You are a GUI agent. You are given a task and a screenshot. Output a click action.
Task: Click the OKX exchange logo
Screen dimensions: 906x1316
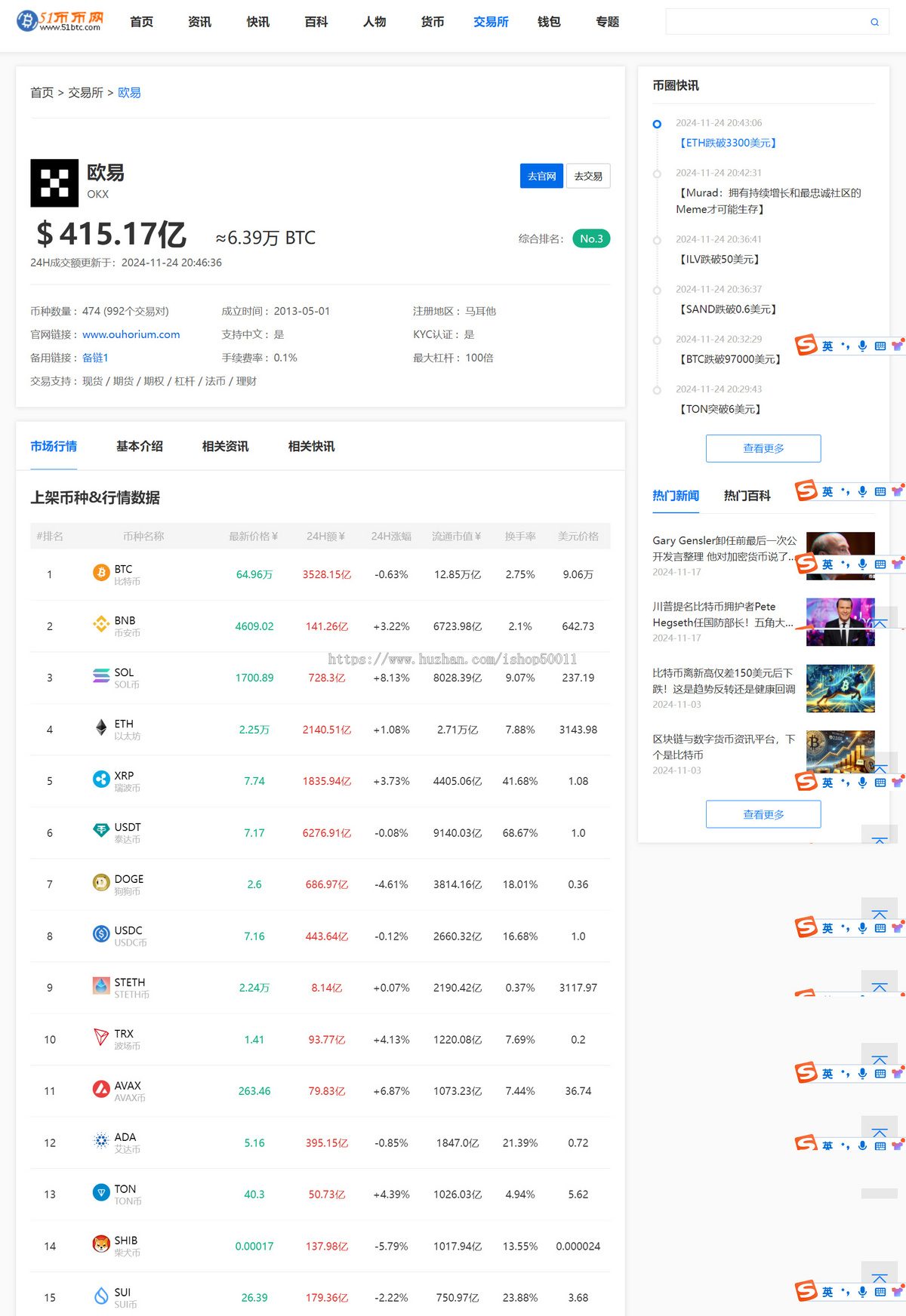pyautogui.click(x=54, y=183)
